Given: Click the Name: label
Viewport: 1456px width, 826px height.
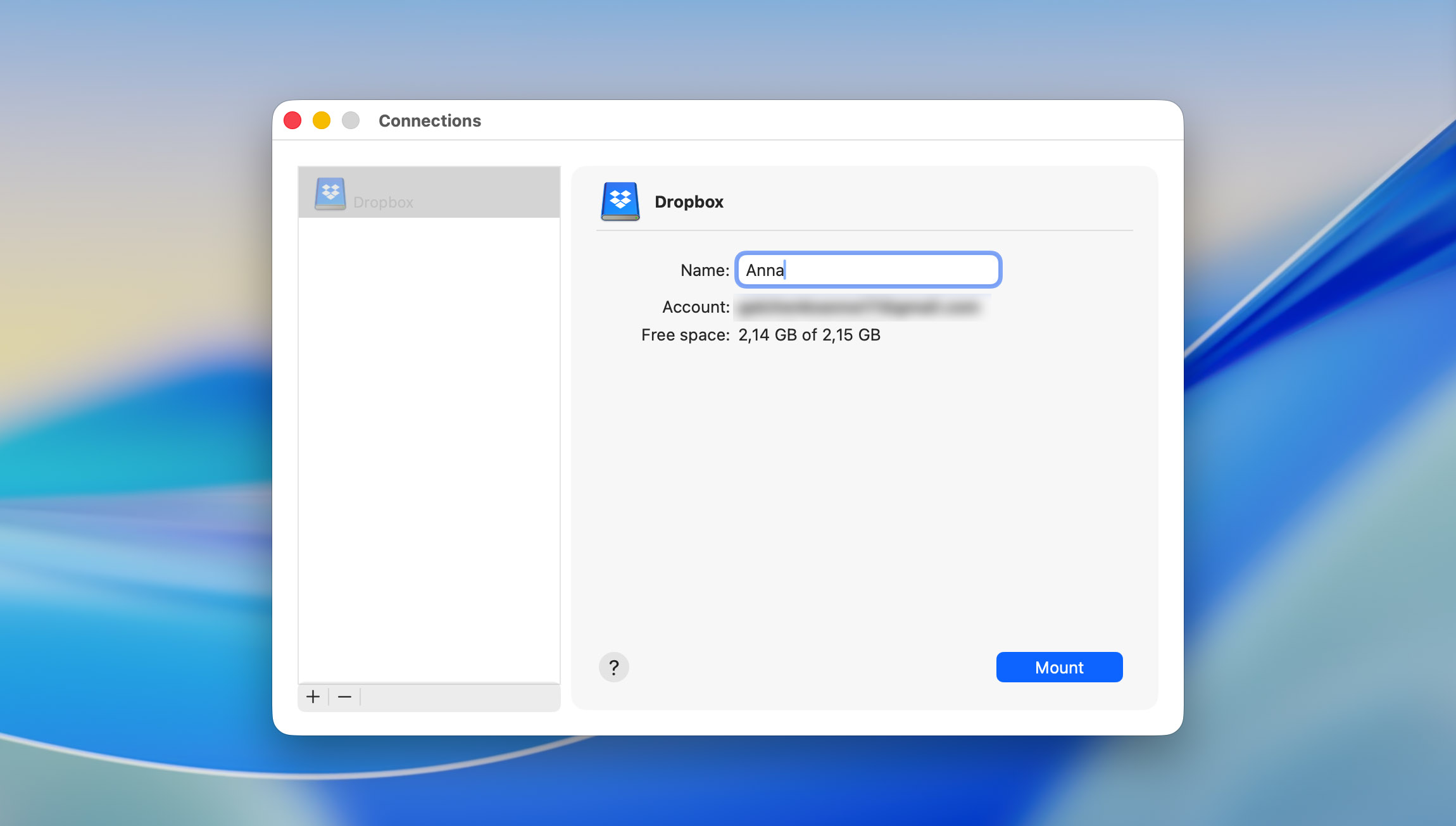Looking at the screenshot, I should [x=705, y=270].
